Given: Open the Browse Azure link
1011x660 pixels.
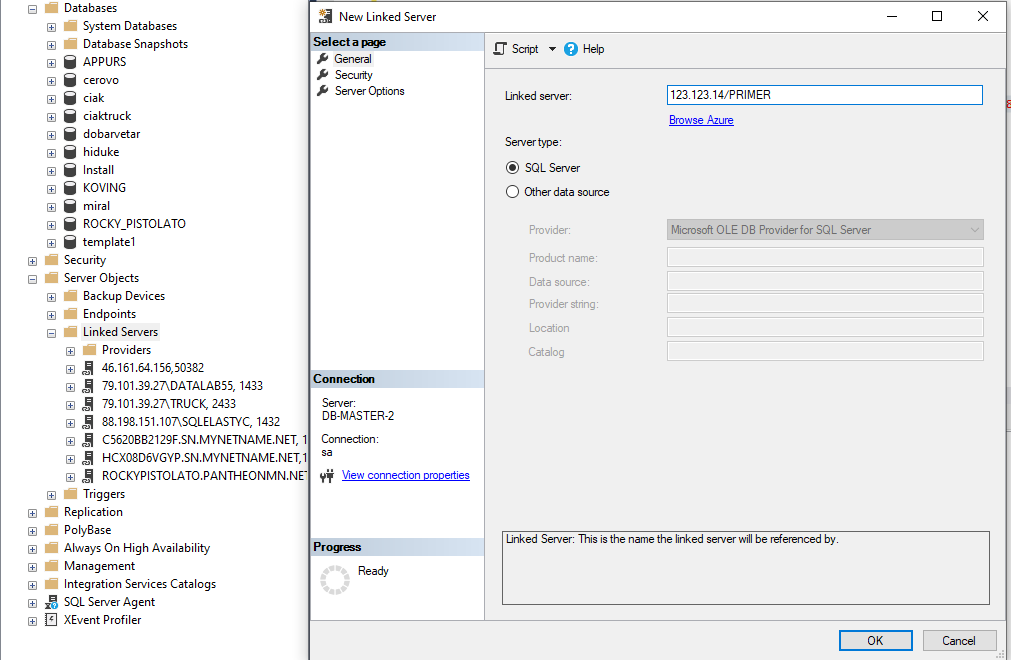Looking at the screenshot, I should click(701, 120).
